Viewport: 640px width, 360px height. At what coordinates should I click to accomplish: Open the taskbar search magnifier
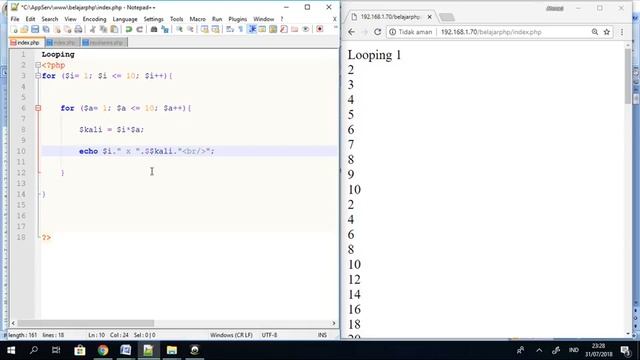pos(34,350)
